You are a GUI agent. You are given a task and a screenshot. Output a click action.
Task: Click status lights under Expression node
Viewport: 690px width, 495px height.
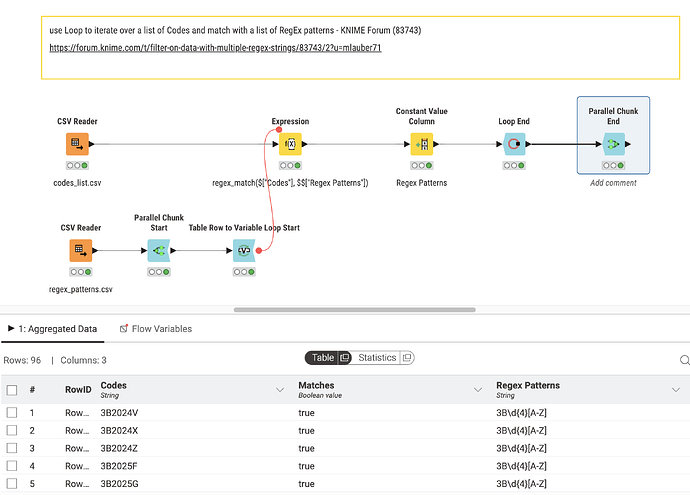click(x=290, y=165)
